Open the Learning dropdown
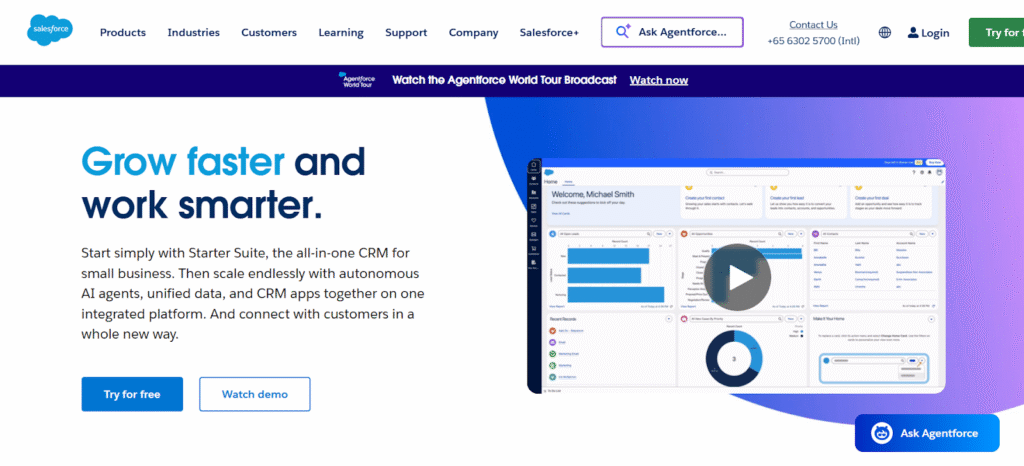This screenshot has height=466, width=1024. coord(341,33)
